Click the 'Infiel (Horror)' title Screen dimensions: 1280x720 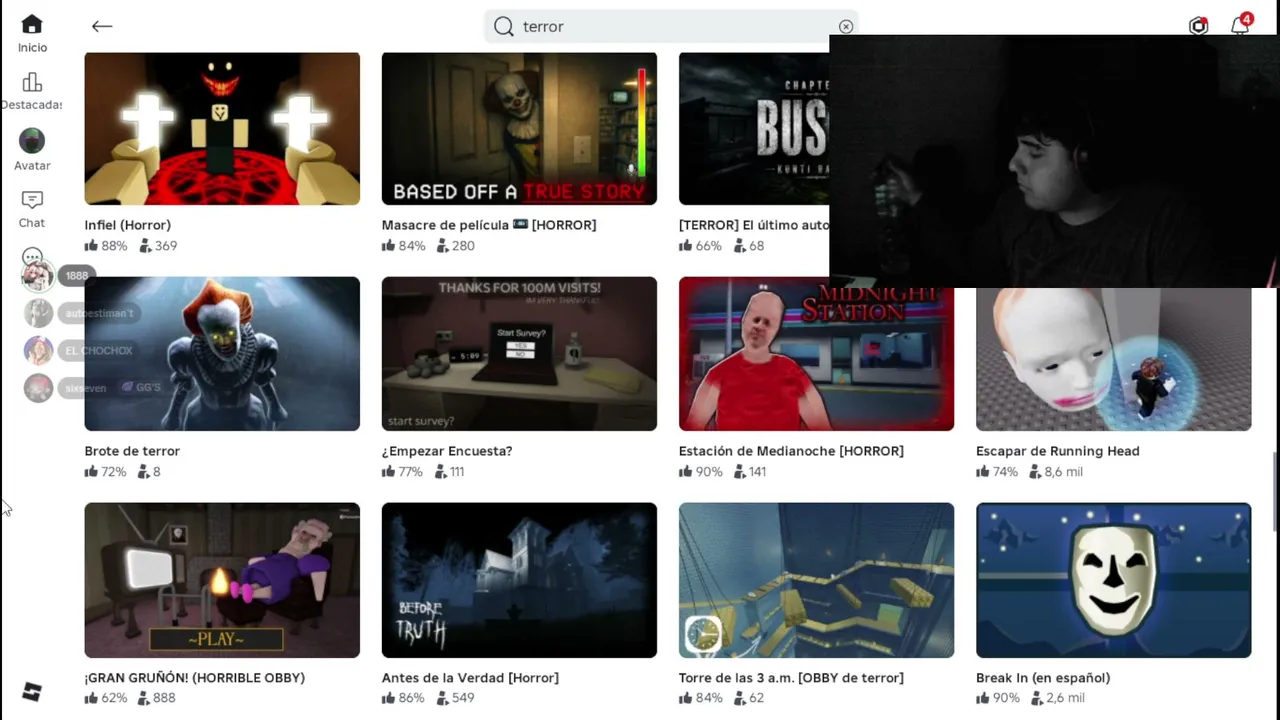pos(128,225)
